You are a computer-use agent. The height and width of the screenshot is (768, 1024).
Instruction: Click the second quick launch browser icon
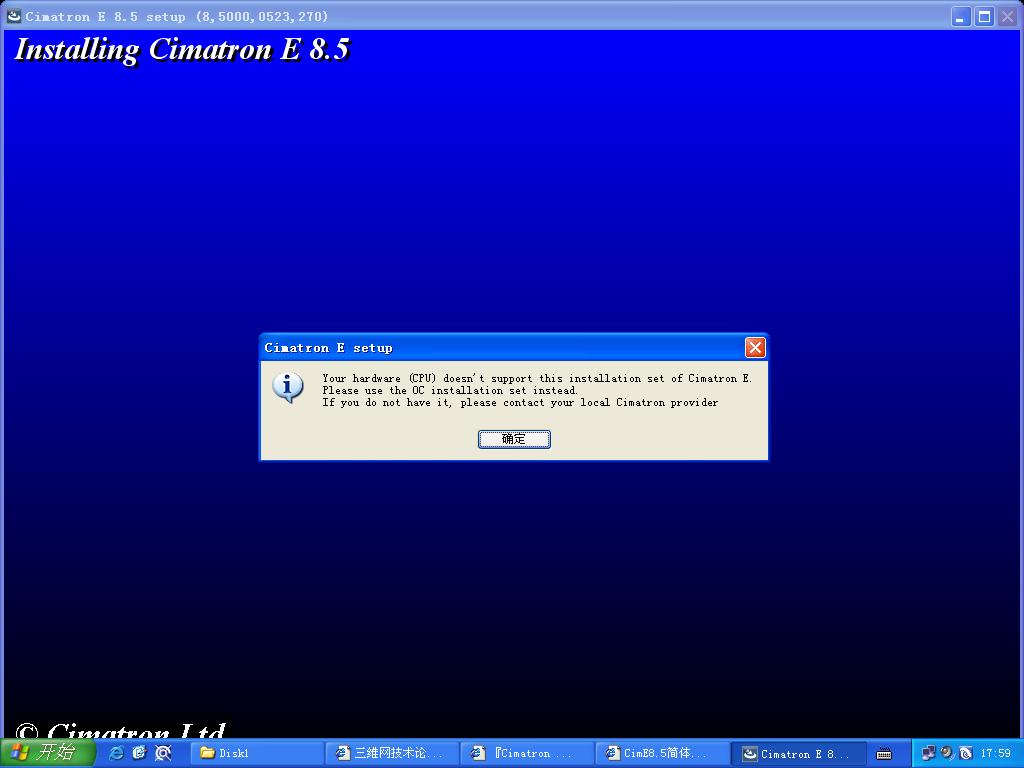(x=140, y=753)
